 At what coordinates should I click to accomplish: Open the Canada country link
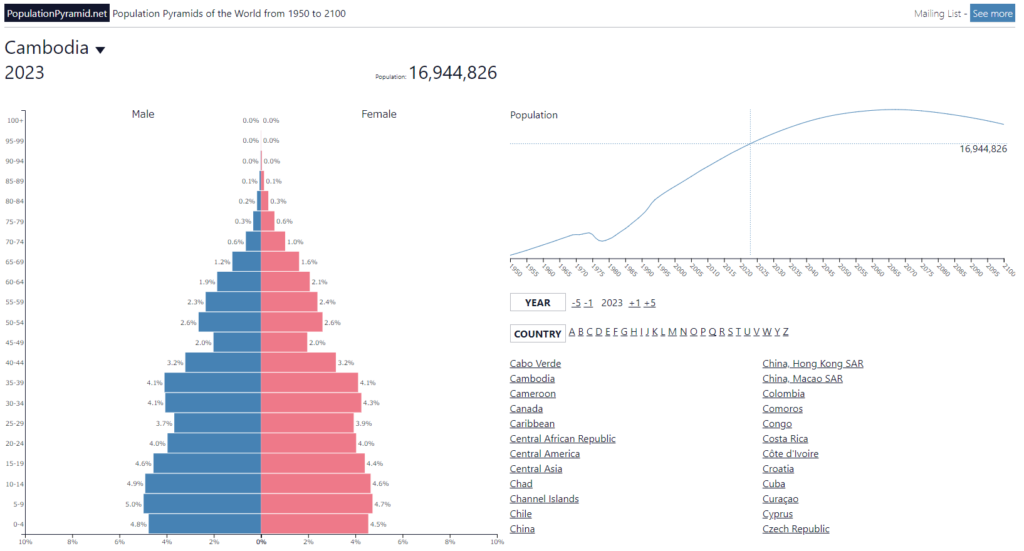[526, 409]
